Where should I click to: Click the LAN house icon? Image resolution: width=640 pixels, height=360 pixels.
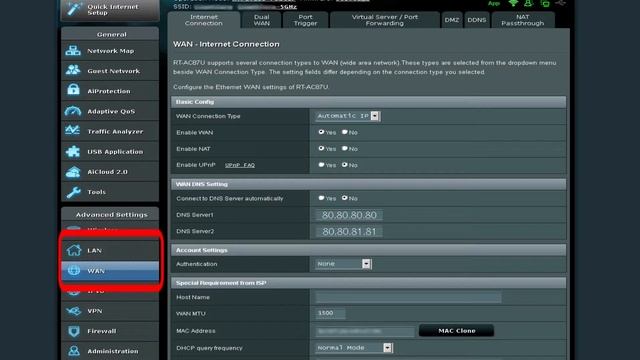tap(74, 250)
